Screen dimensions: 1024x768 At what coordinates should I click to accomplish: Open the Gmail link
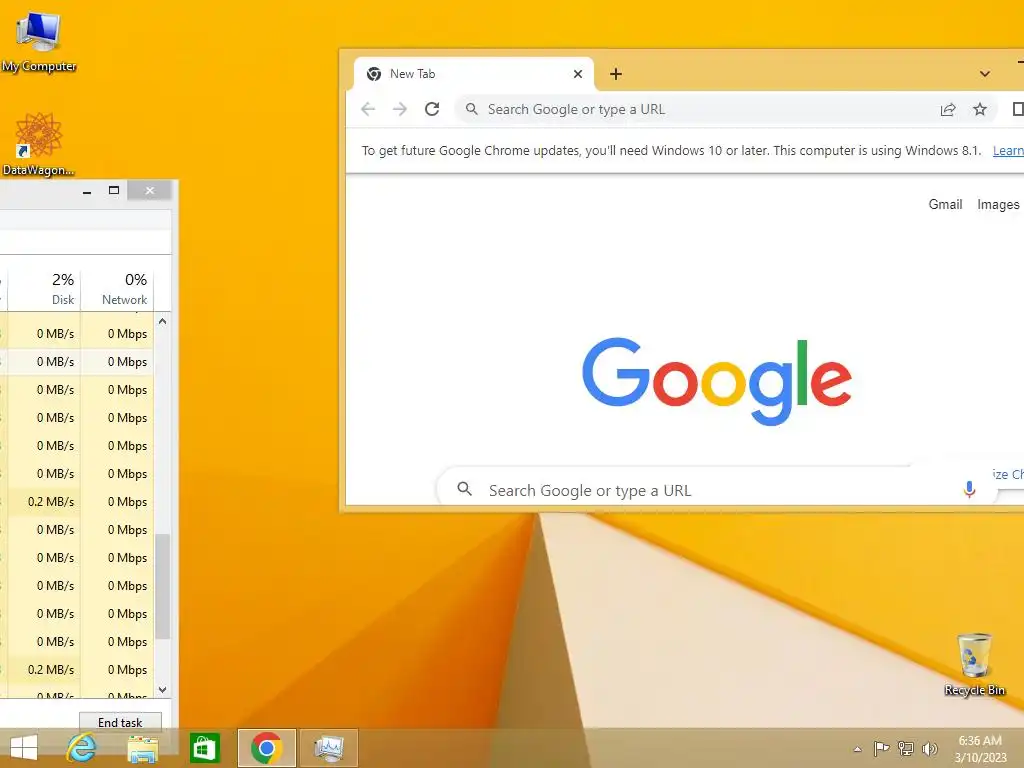[x=945, y=204]
